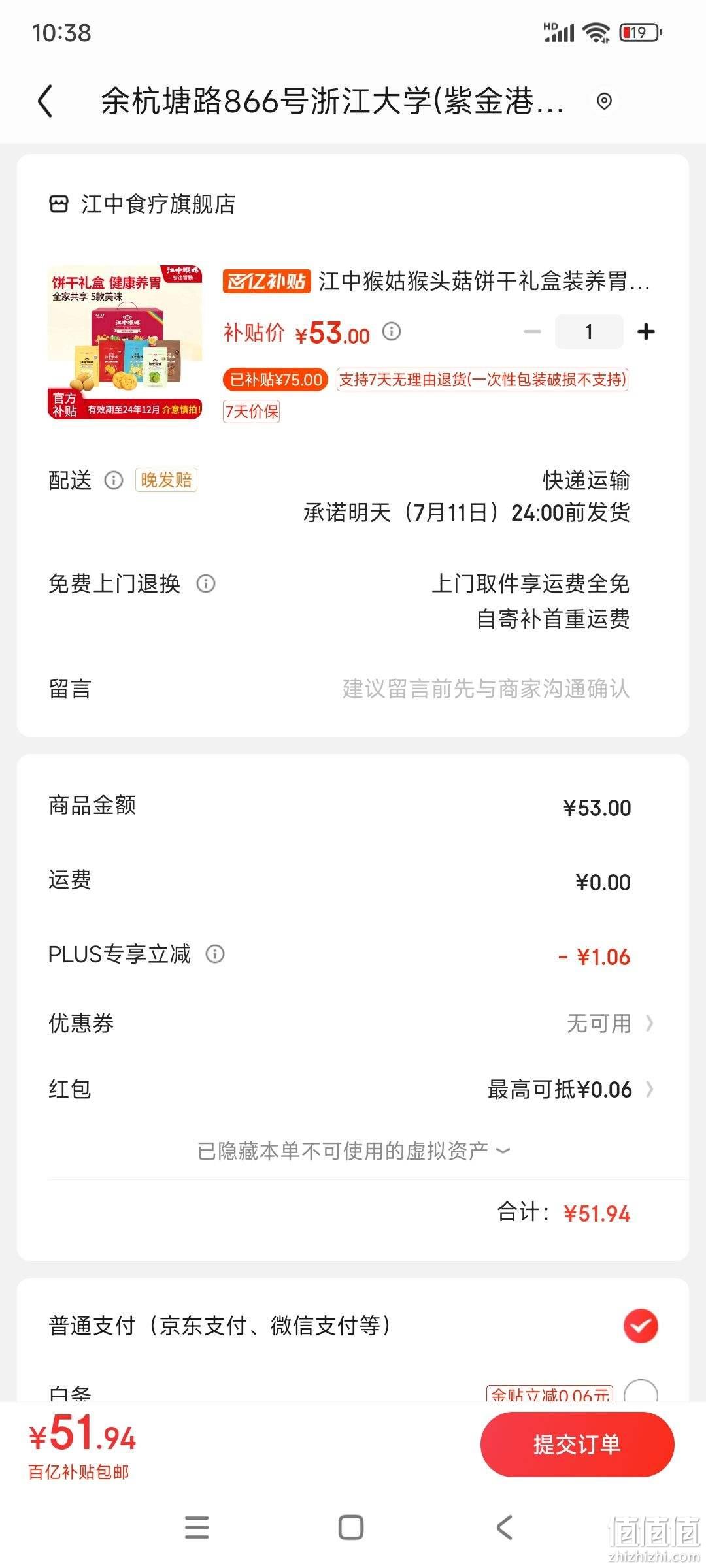Tap the back arrow at top left

click(44, 101)
